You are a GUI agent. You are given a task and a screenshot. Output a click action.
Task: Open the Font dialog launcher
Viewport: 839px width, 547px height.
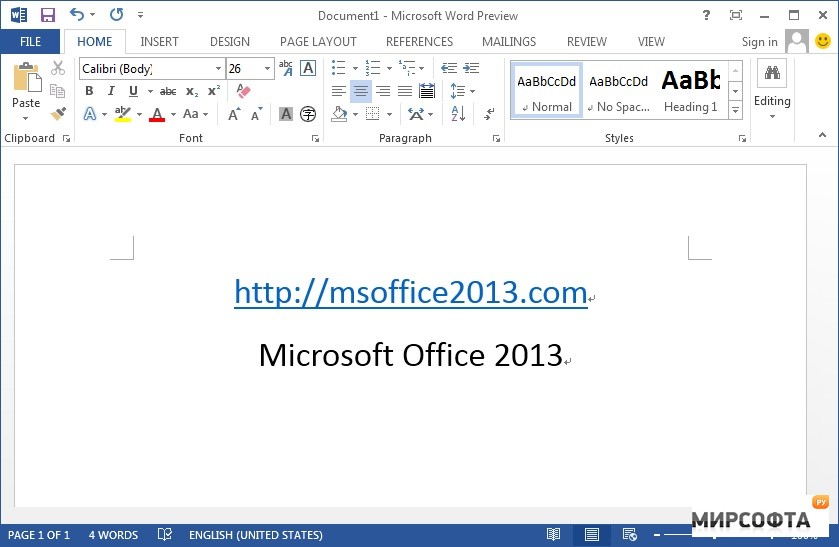click(315, 139)
